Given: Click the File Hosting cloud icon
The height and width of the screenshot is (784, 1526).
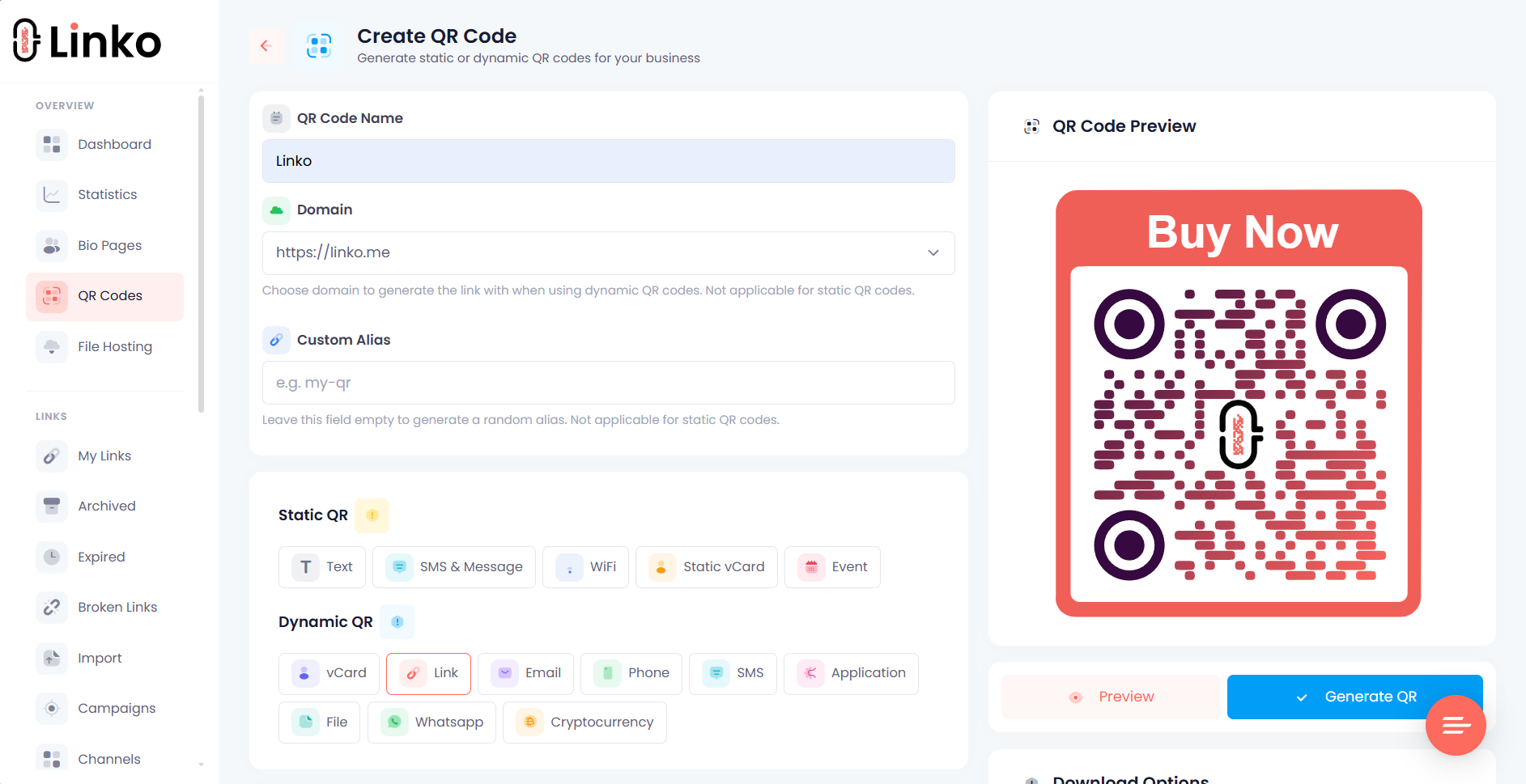Looking at the screenshot, I should point(52,346).
